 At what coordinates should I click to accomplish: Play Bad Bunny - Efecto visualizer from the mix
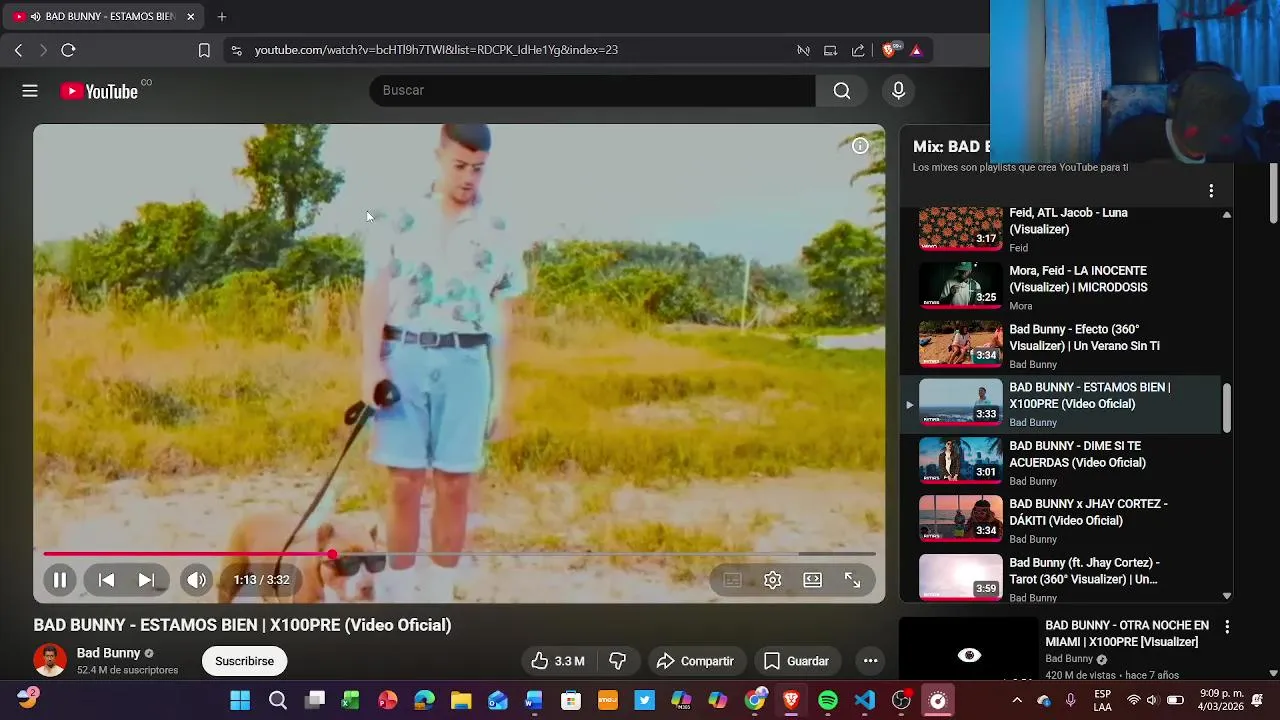1062,346
